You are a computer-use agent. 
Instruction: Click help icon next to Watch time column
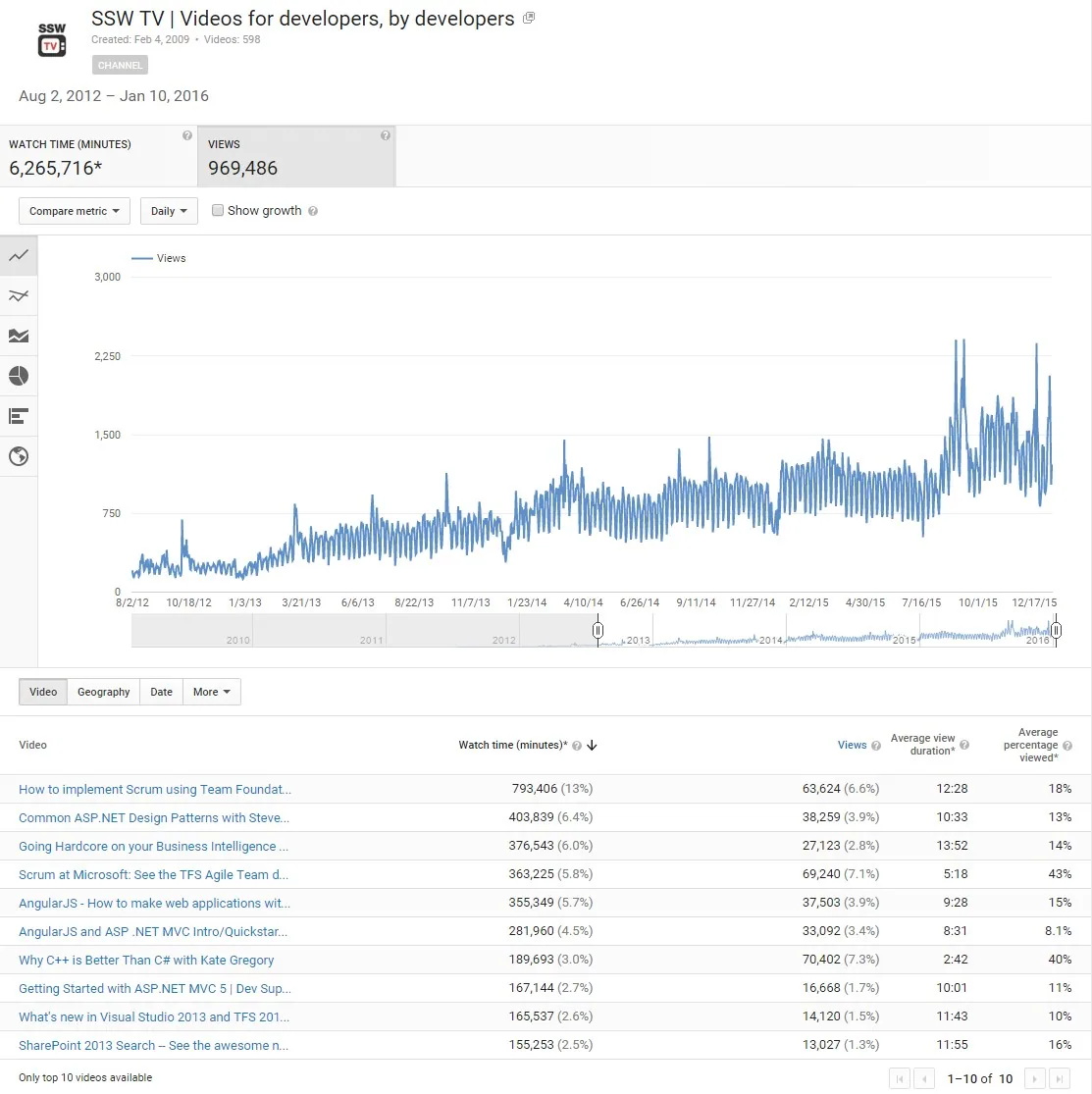pos(576,745)
